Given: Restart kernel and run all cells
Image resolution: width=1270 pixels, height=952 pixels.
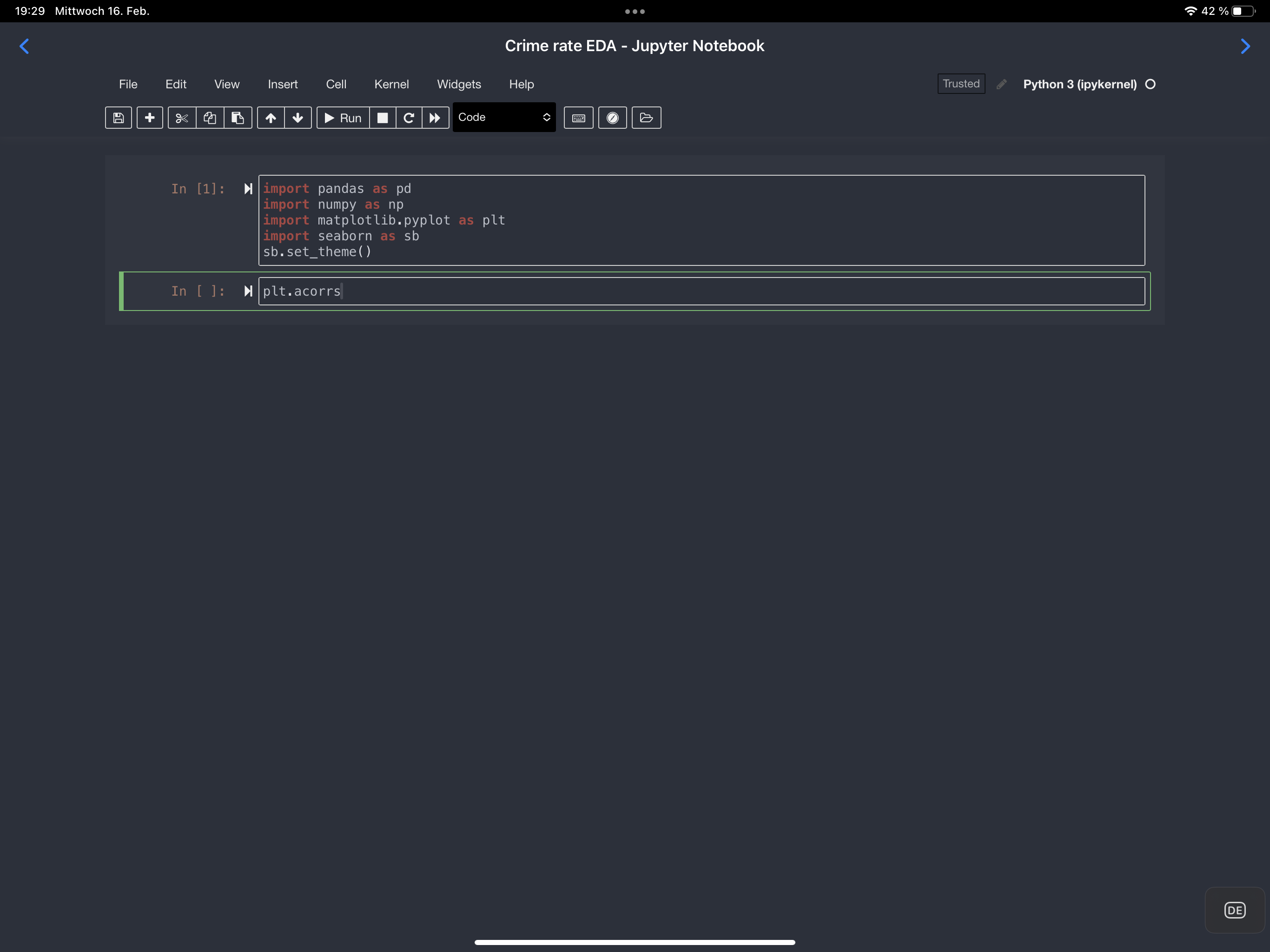Looking at the screenshot, I should click(x=435, y=118).
